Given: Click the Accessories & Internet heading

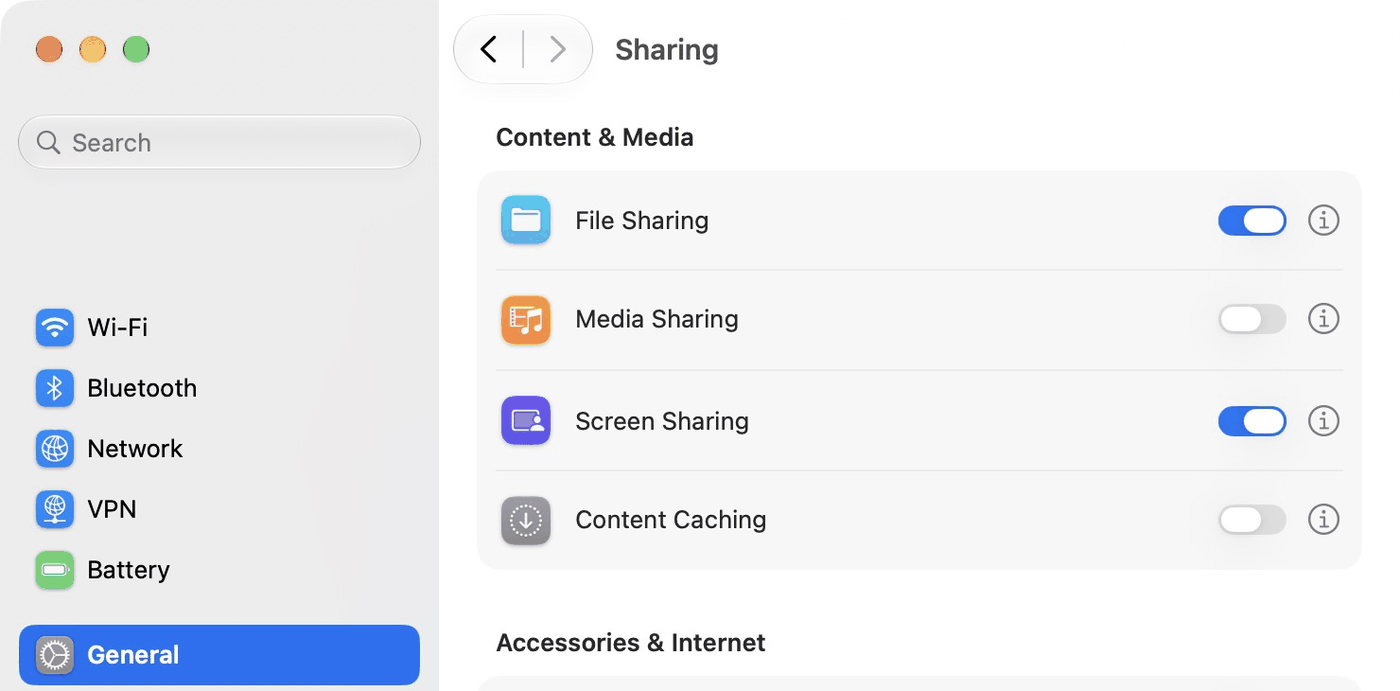Looking at the screenshot, I should [631, 642].
